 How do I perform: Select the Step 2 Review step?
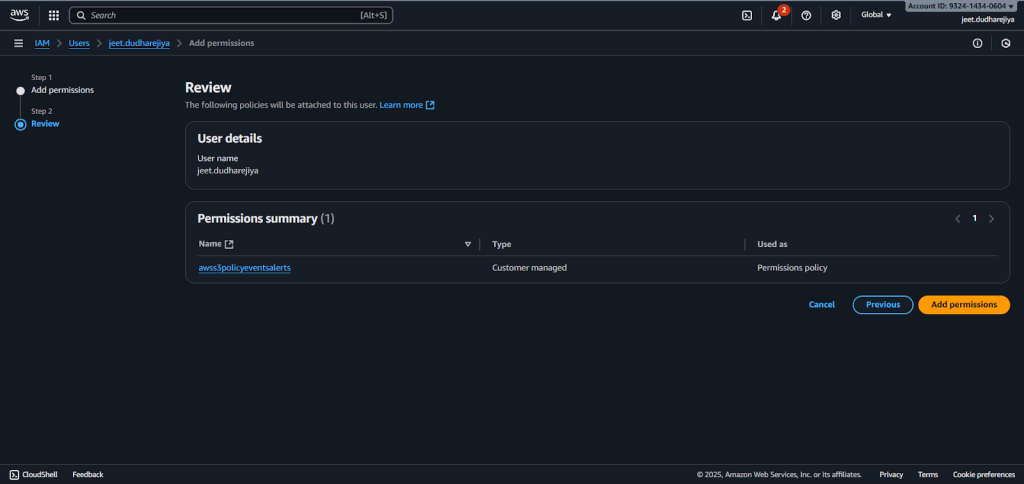tap(45, 123)
